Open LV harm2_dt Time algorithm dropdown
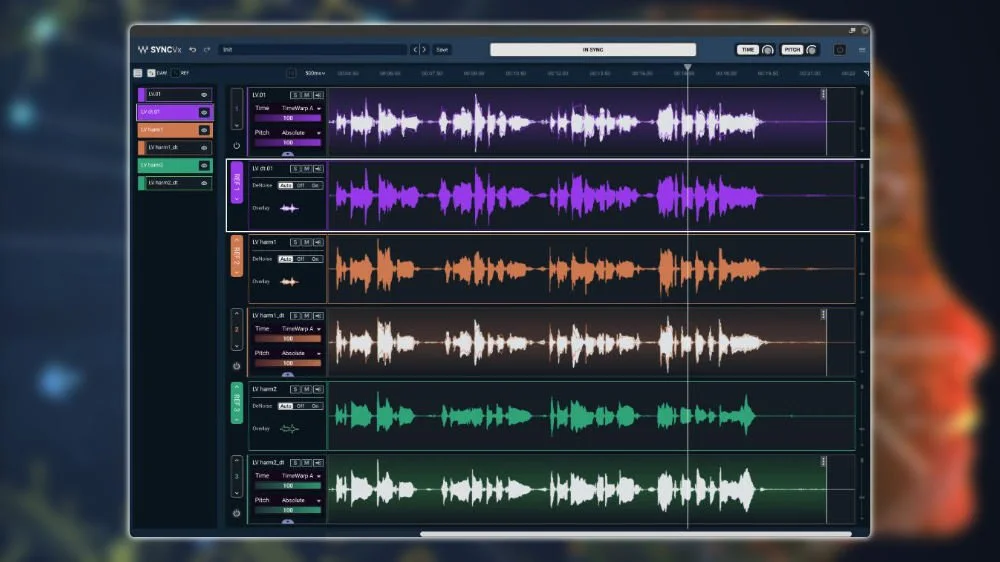Image resolution: width=1000 pixels, height=562 pixels. [300, 476]
